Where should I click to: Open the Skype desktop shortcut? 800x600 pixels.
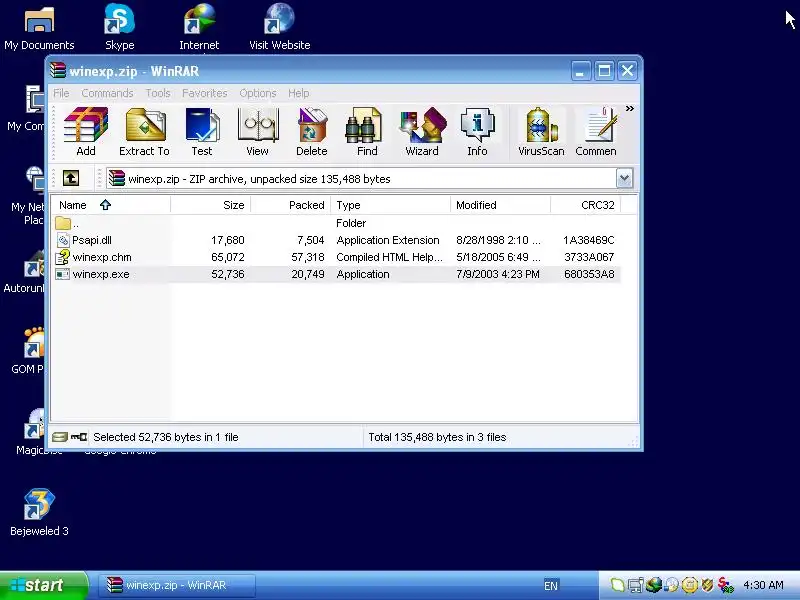(x=119, y=29)
